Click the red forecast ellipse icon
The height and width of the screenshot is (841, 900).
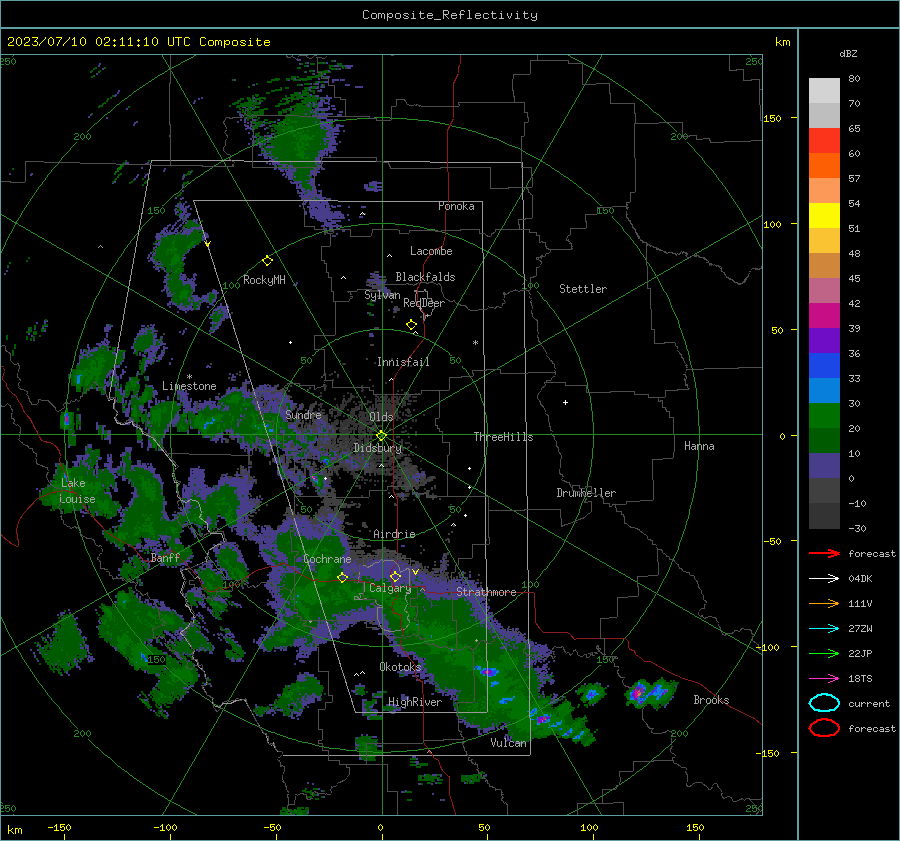tap(824, 728)
